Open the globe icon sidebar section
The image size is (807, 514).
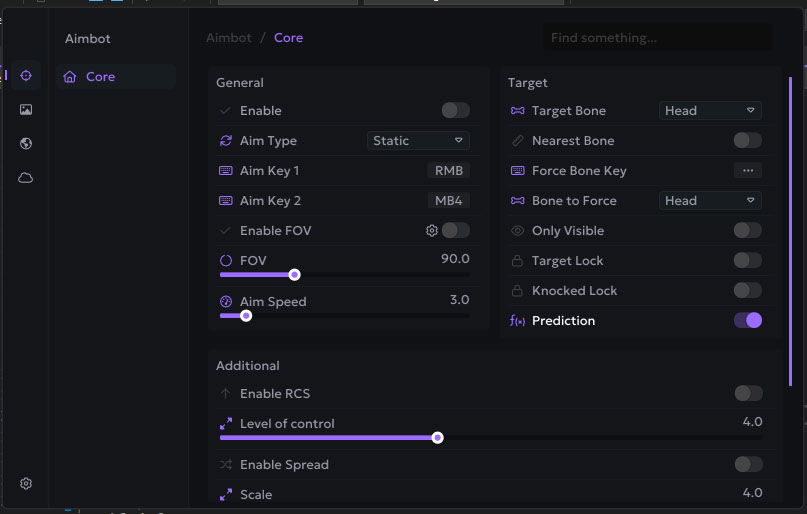click(26, 144)
